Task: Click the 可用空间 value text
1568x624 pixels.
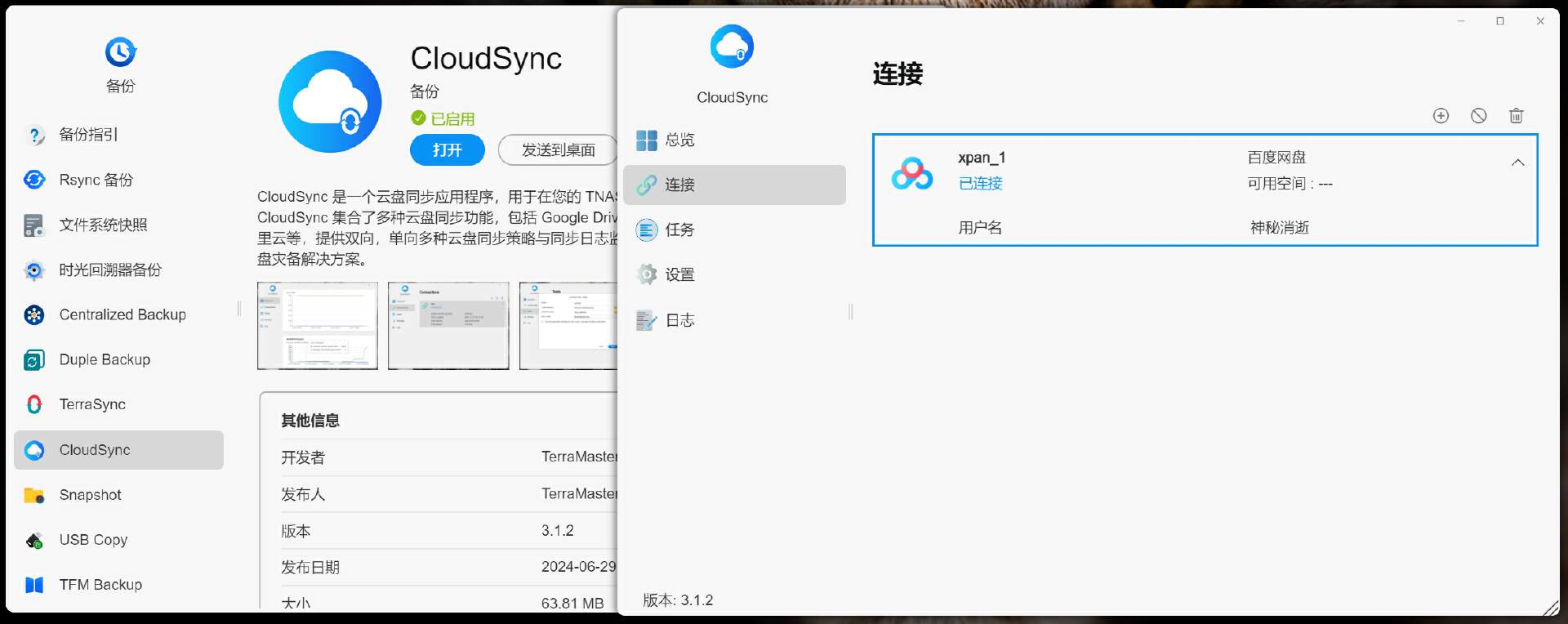Action: point(1290,184)
